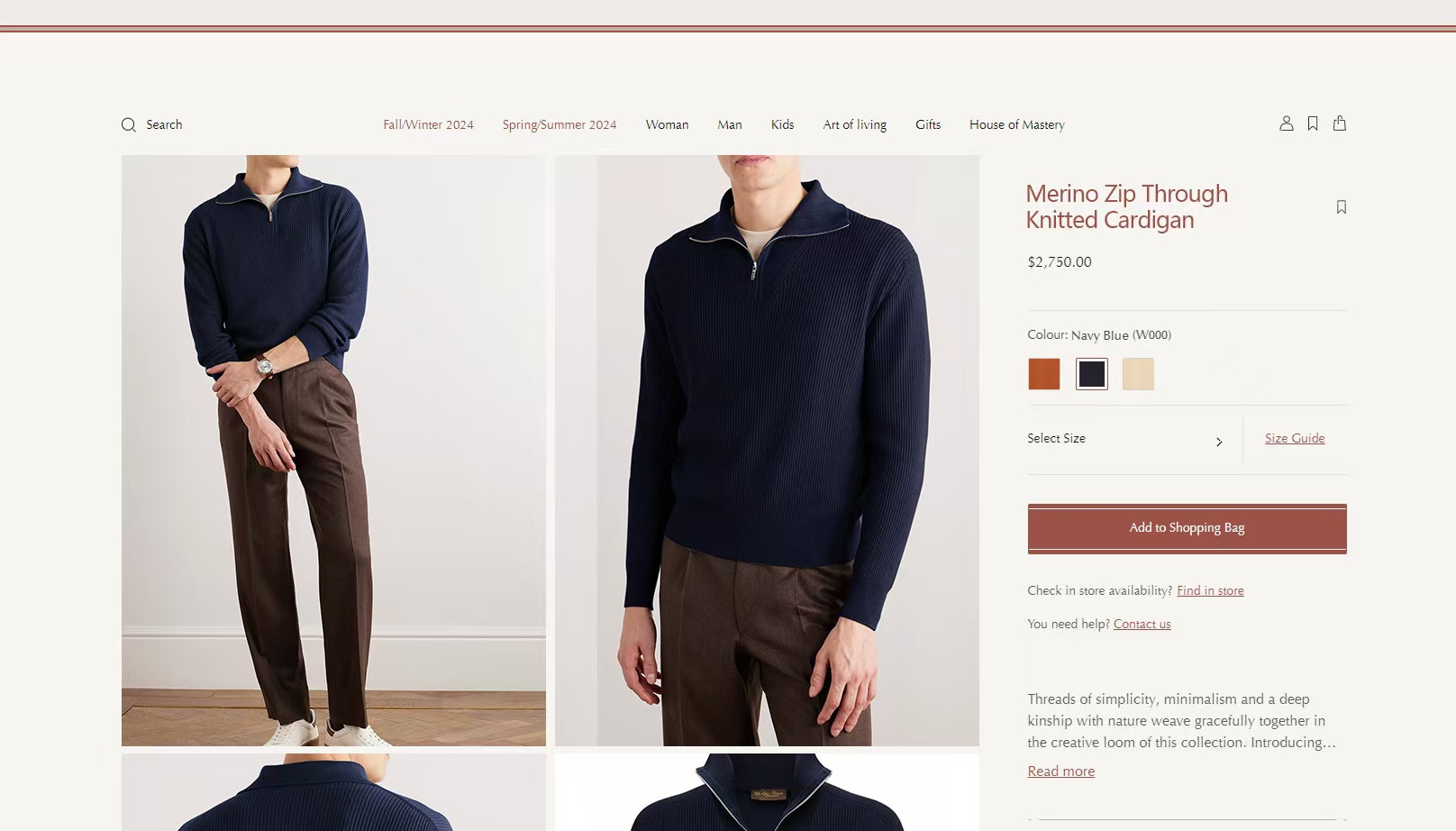Image resolution: width=1456 pixels, height=831 pixels.
Task: Go to Woman category
Action: tap(667, 125)
